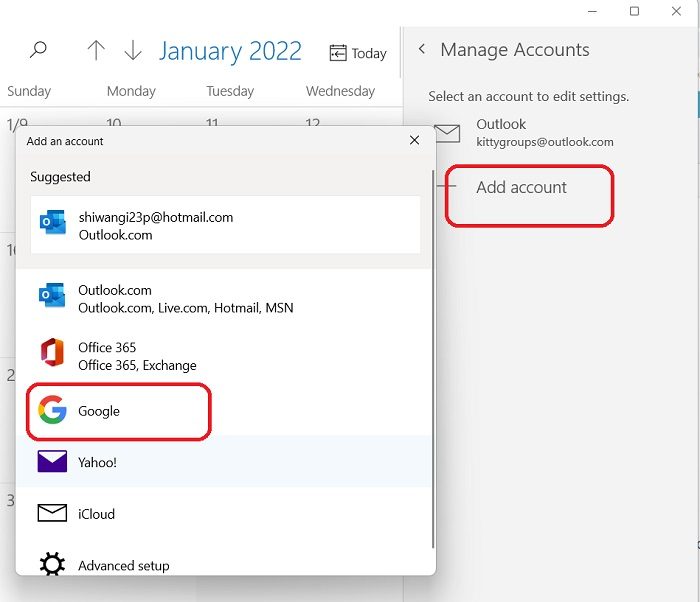Click Add account in Manage Accounts
Viewport: 700px width, 602px height.
[x=521, y=187]
